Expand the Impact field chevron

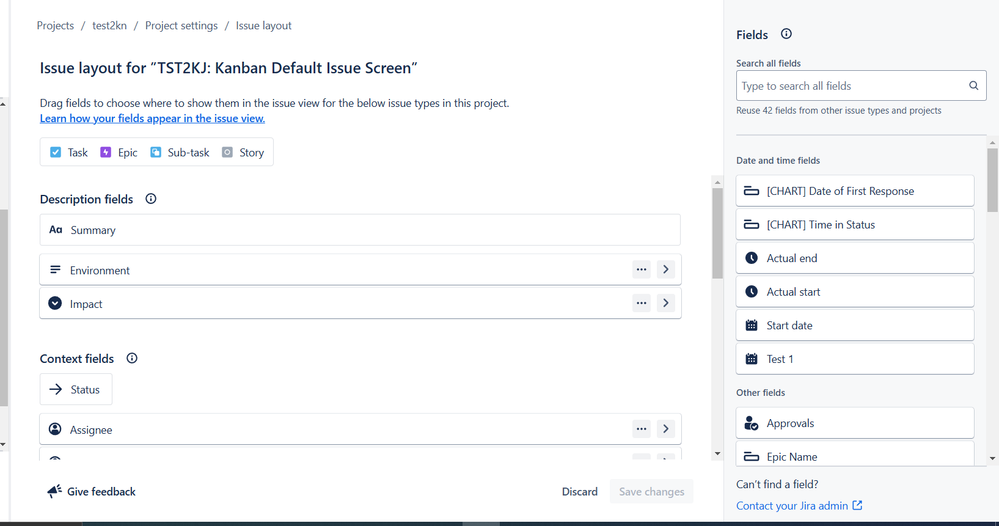(x=666, y=303)
